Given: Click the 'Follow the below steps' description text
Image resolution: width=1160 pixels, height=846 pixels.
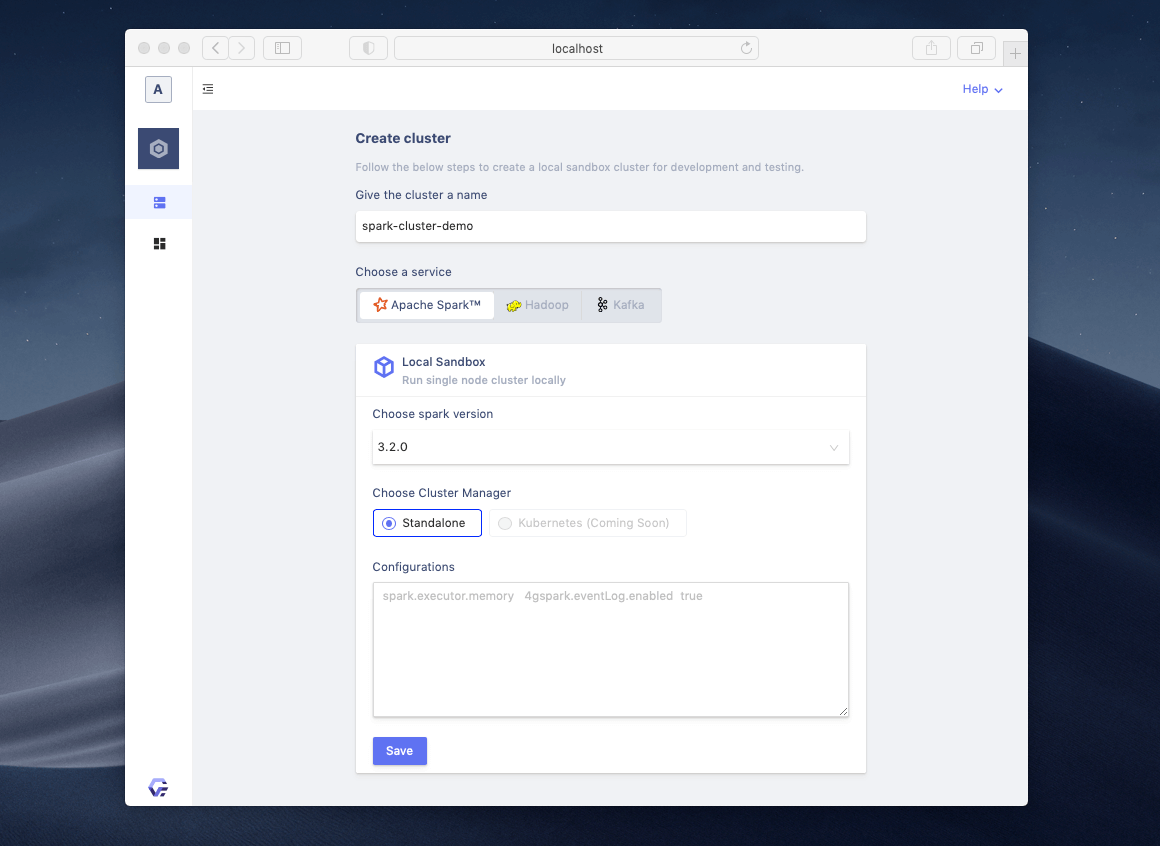Looking at the screenshot, I should 579,167.
